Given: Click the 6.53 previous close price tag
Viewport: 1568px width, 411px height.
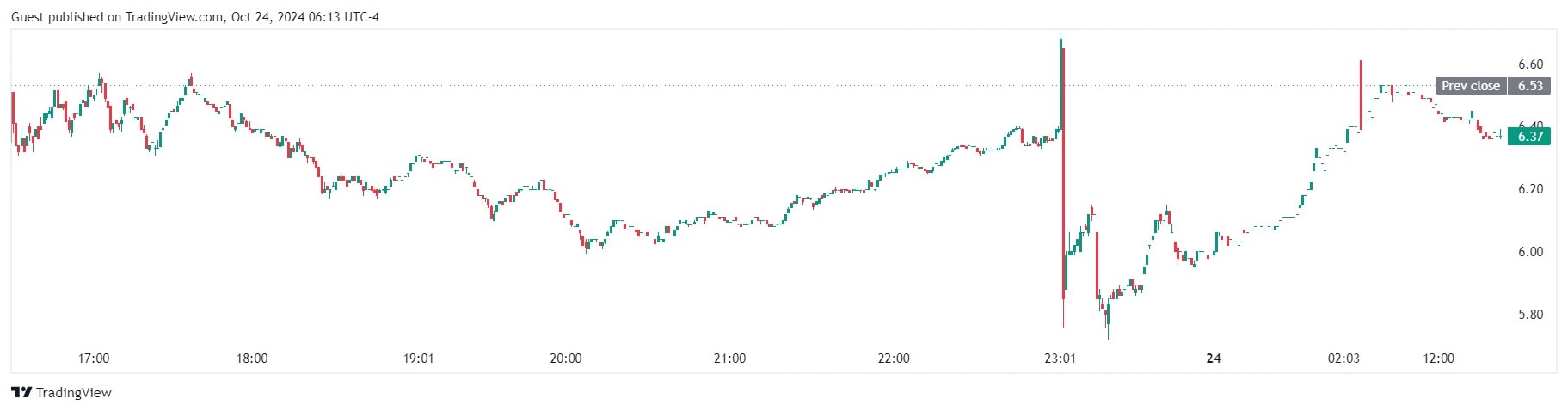Looking at the screenshot, I should coord(1529,86).
